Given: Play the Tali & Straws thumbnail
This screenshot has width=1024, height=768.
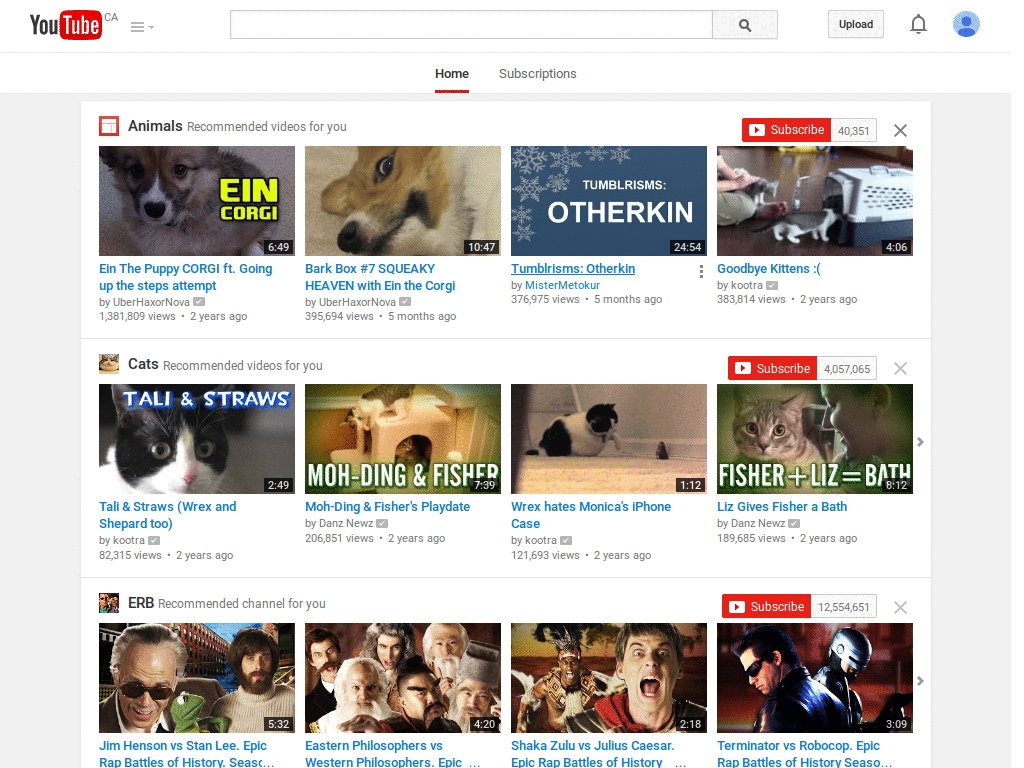Looking at the screenshot, I should point(197,439).
